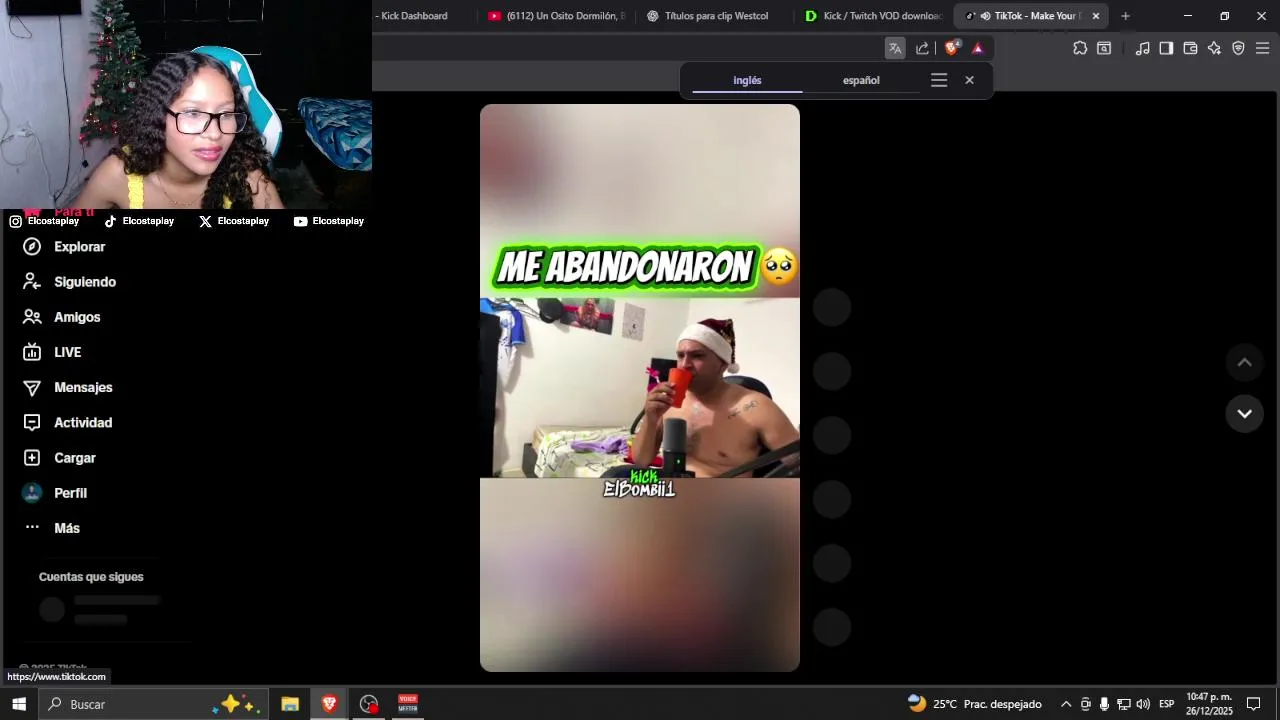The width and height of the screenshot is (1280, 720).
Task: Click the YouTube Elcostaplay overlay label
Action: coord(329,221)
